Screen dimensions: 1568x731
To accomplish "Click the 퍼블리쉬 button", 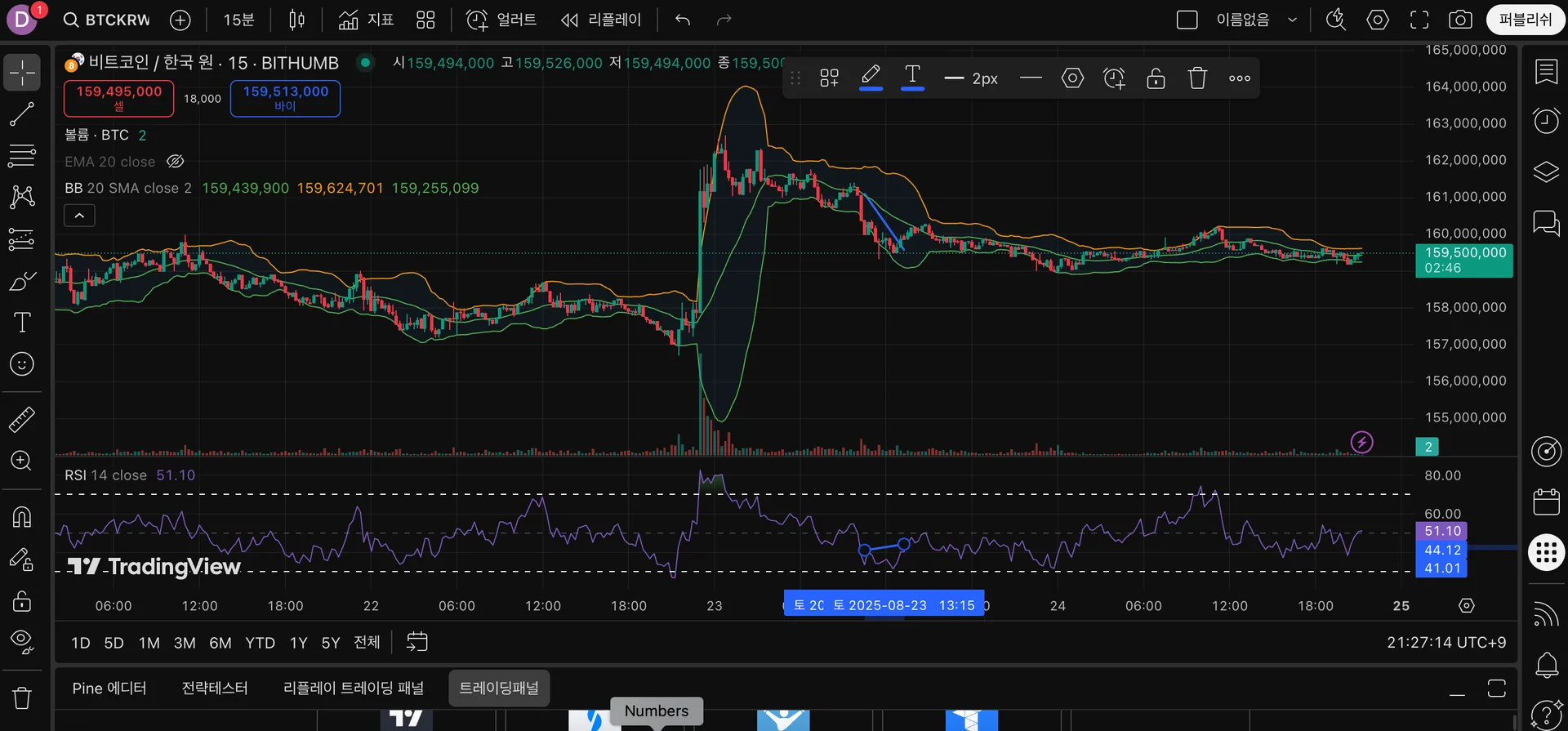I will pos(1525,20).
